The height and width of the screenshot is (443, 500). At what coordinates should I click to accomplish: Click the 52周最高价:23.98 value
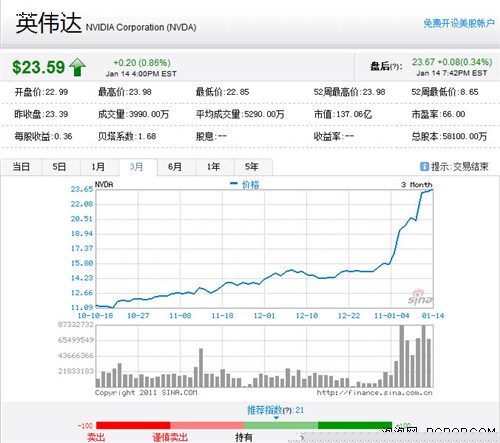tap(349, 92)
